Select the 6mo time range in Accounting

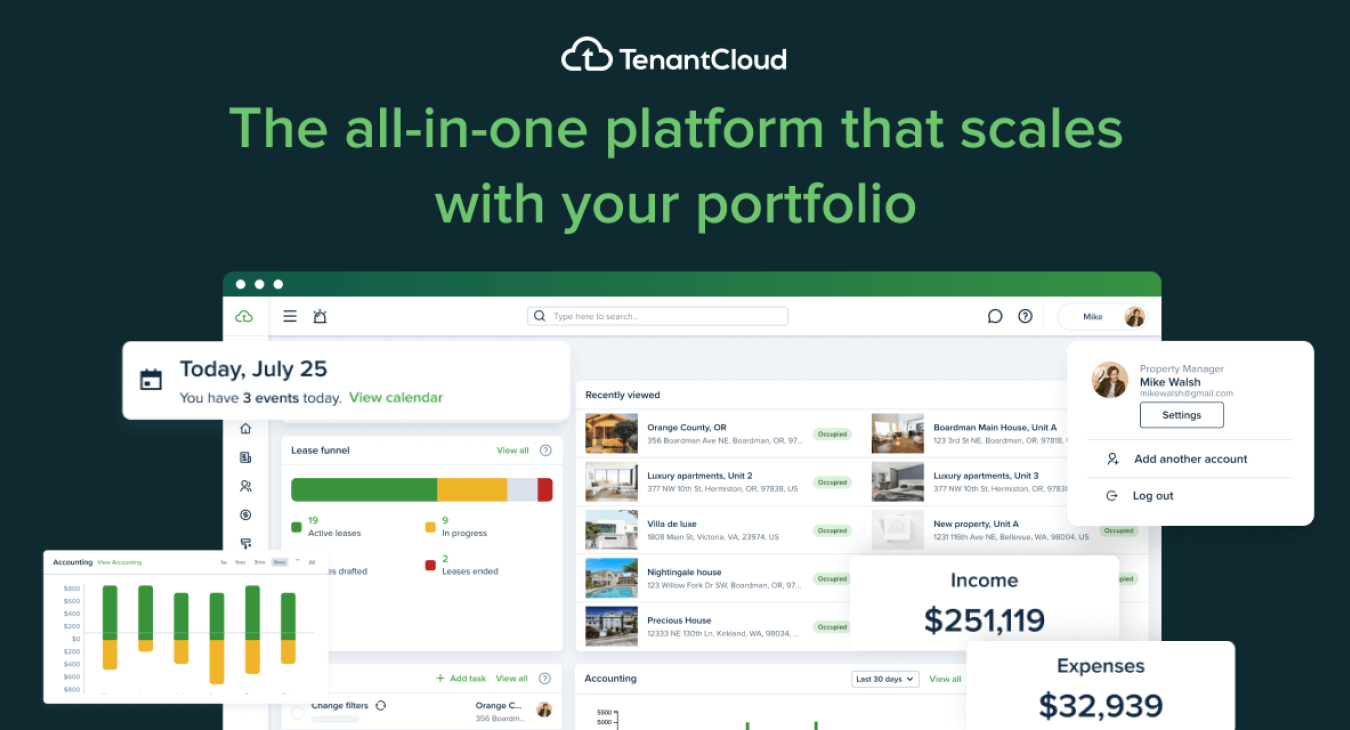(279, 562)
